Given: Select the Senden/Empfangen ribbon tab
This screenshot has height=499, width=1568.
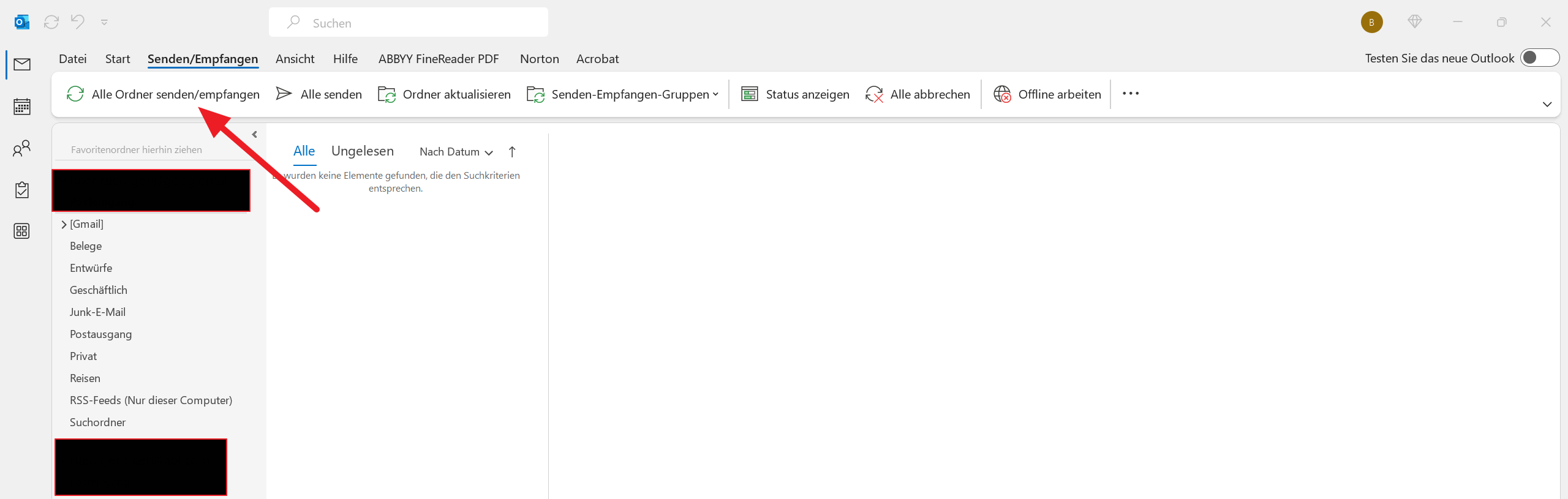Looking at the screenshot, I should tap(203, 59).
